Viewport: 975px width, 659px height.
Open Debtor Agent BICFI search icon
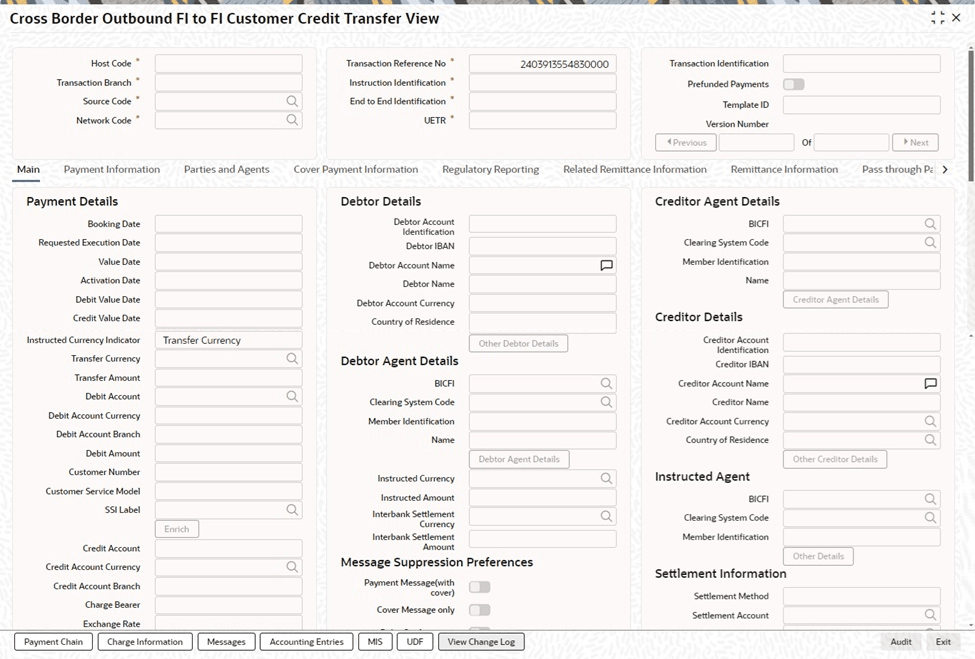606,383
